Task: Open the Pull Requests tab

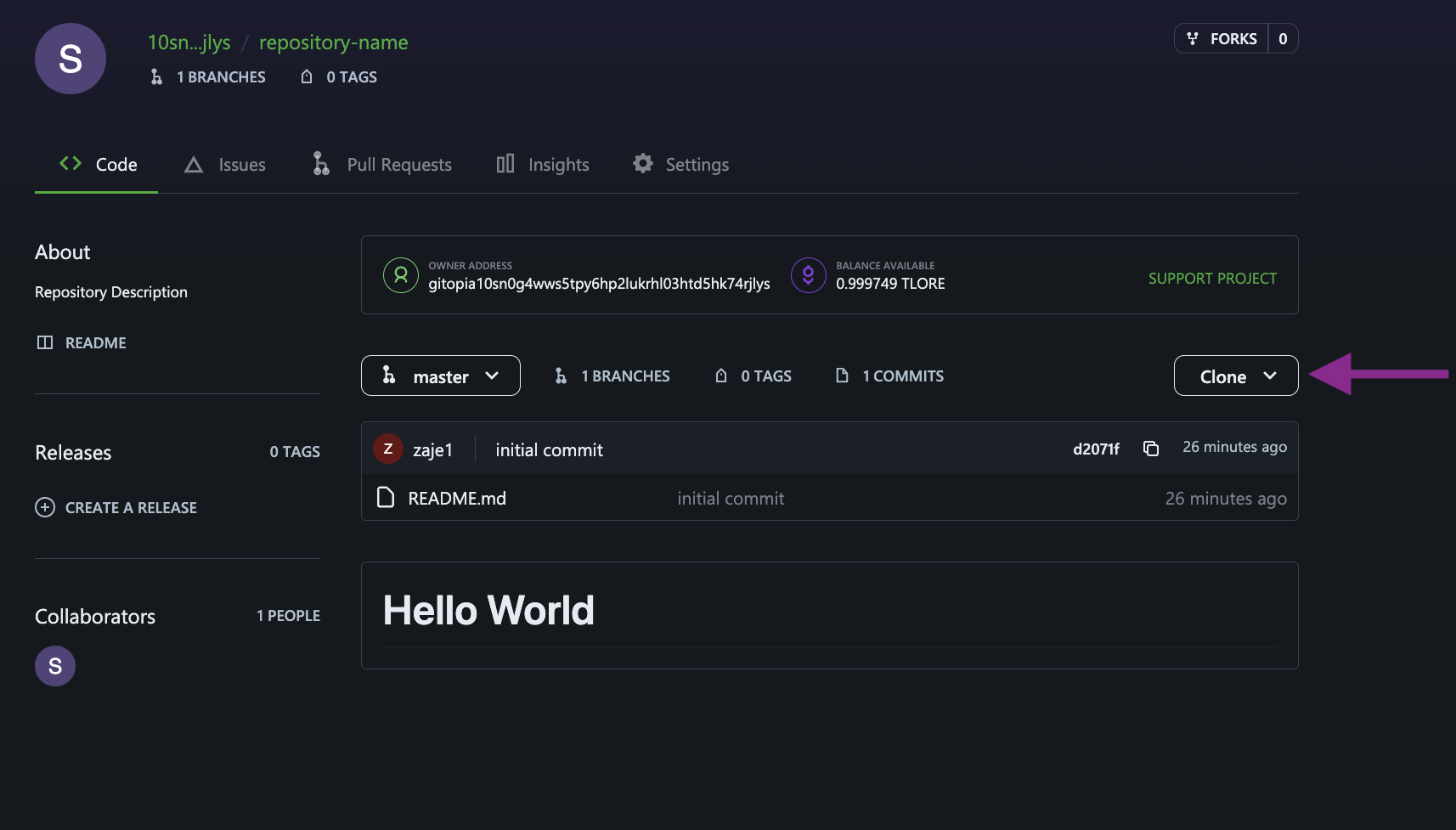Action: pyautogui.click(x=382, y=165)
